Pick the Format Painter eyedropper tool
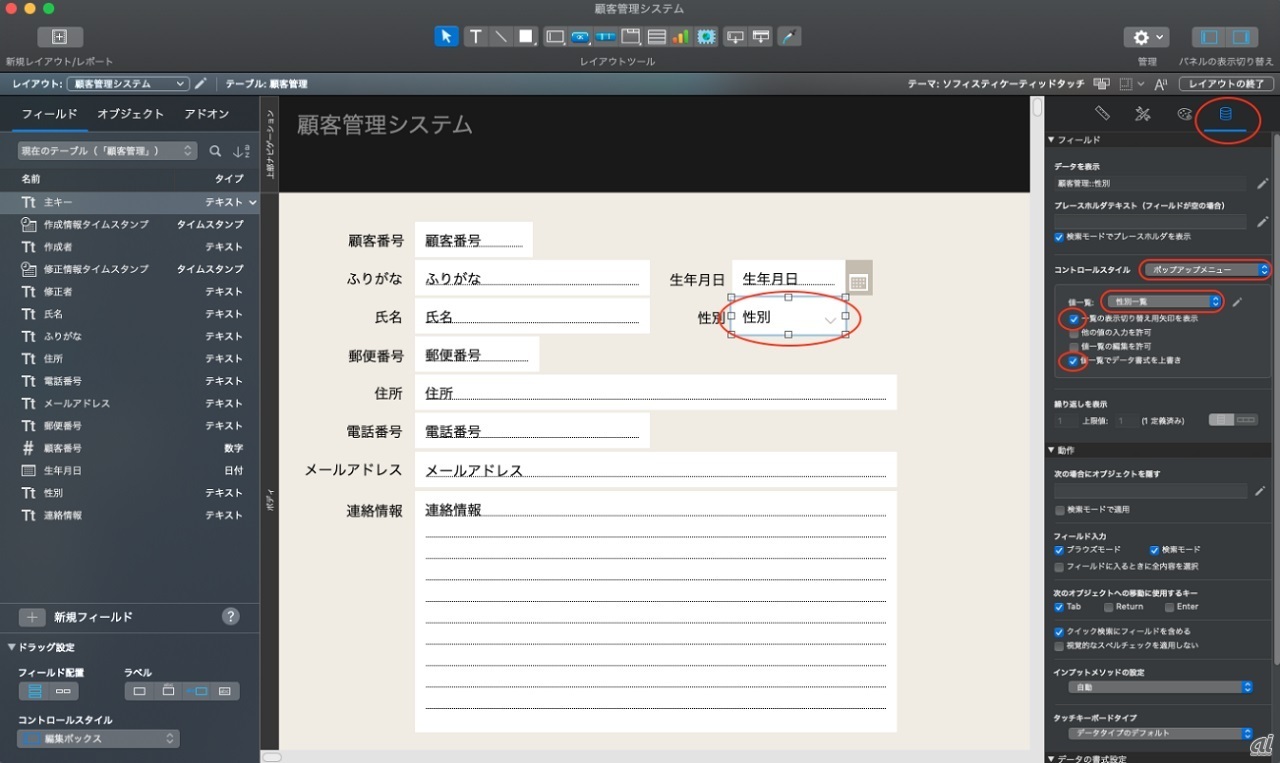The width and height of the screenshot is (1280, 763). pos(789,37)
